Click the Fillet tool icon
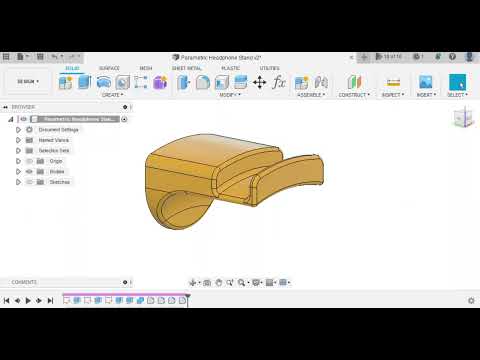The height and width of the screenshot is (360, 480). [x=203, y=82]
